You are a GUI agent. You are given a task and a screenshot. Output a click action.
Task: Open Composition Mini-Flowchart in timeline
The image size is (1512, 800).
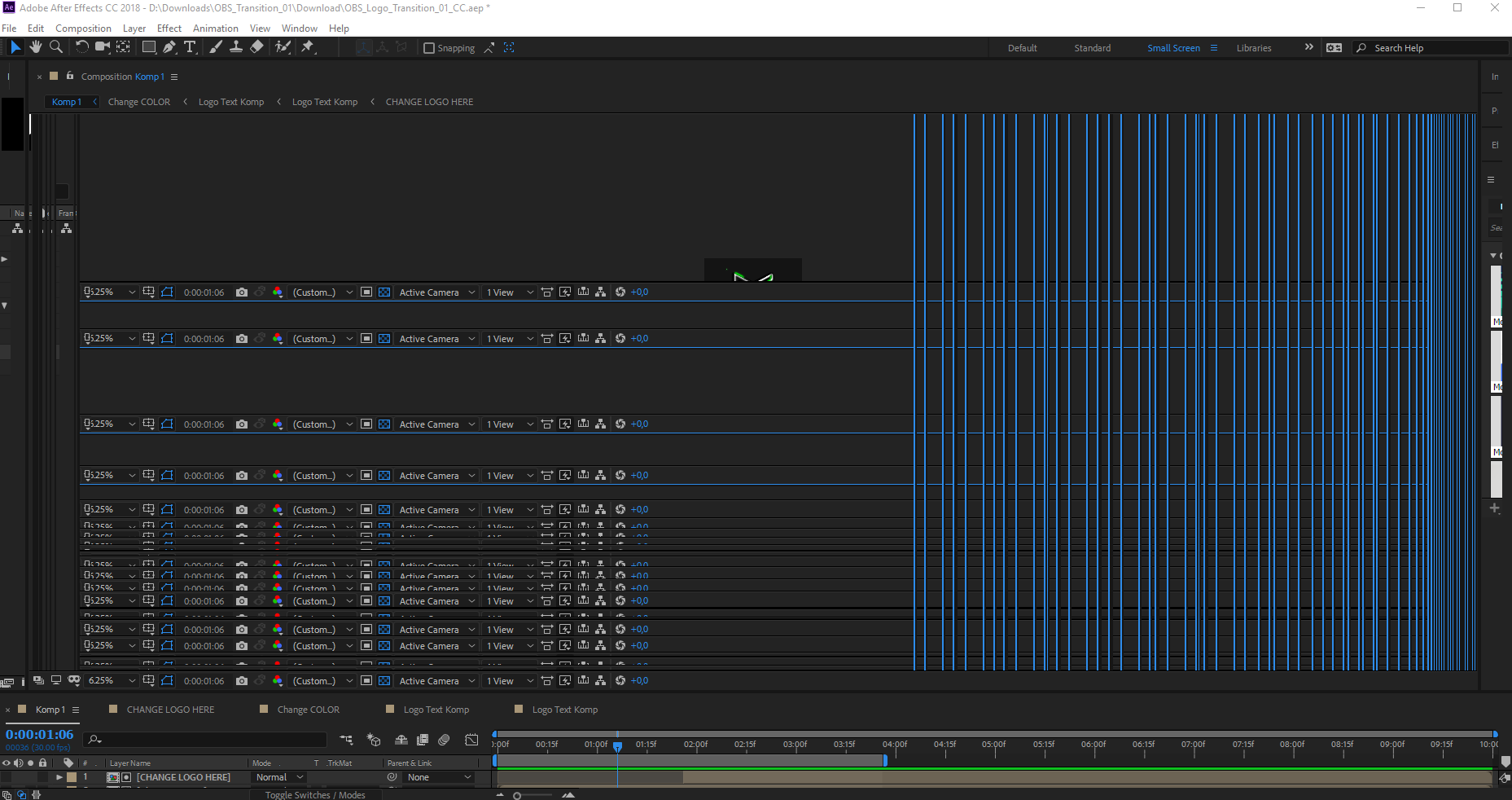click(346, 740)
